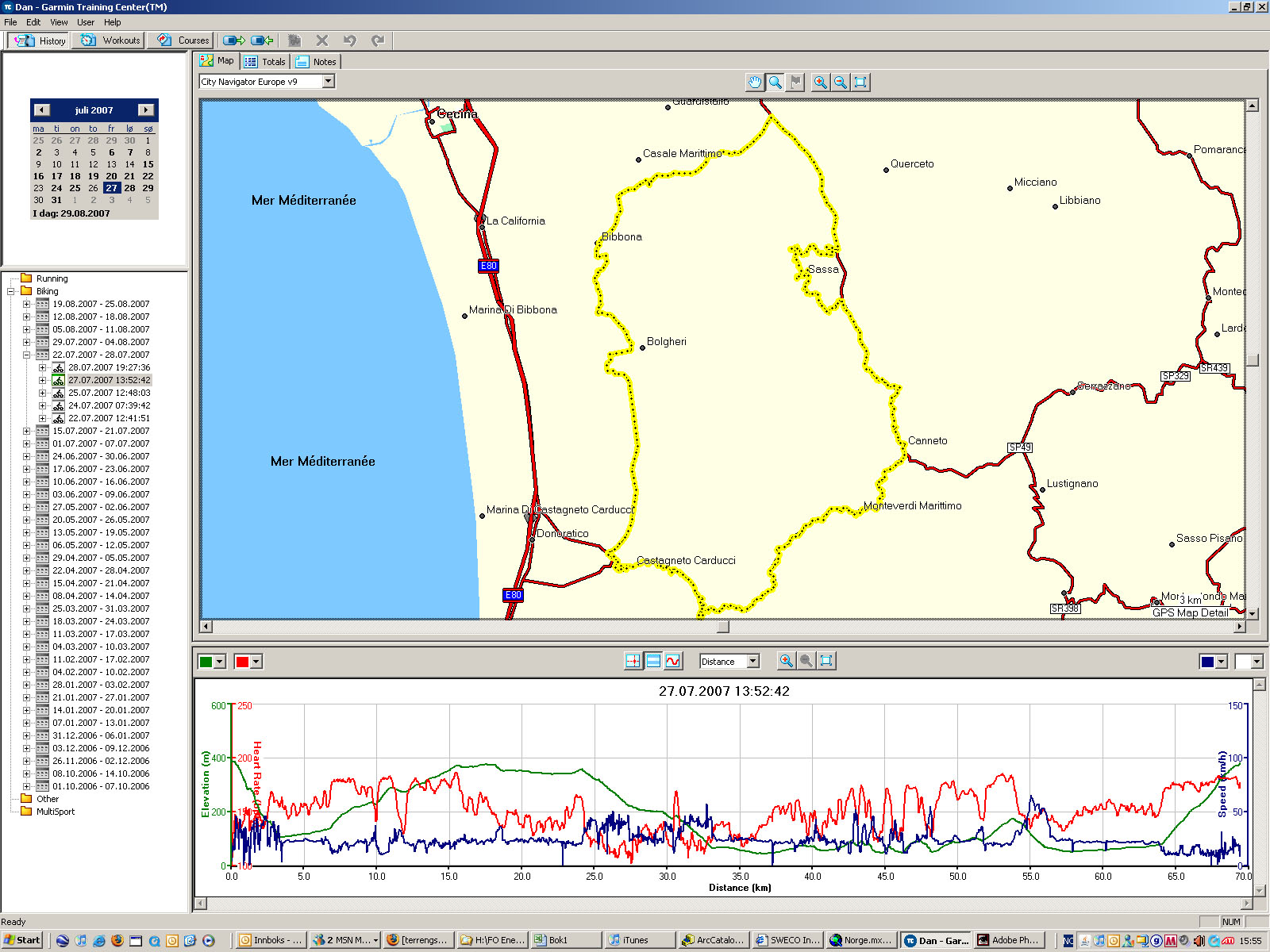Open the User menu
This screenshot has width=1270, height=952.
pos(86,22)
